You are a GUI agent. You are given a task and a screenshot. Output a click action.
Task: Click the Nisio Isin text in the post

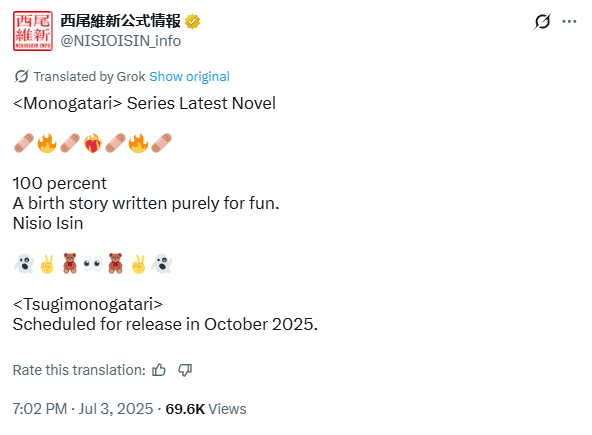tap(48, 223)
